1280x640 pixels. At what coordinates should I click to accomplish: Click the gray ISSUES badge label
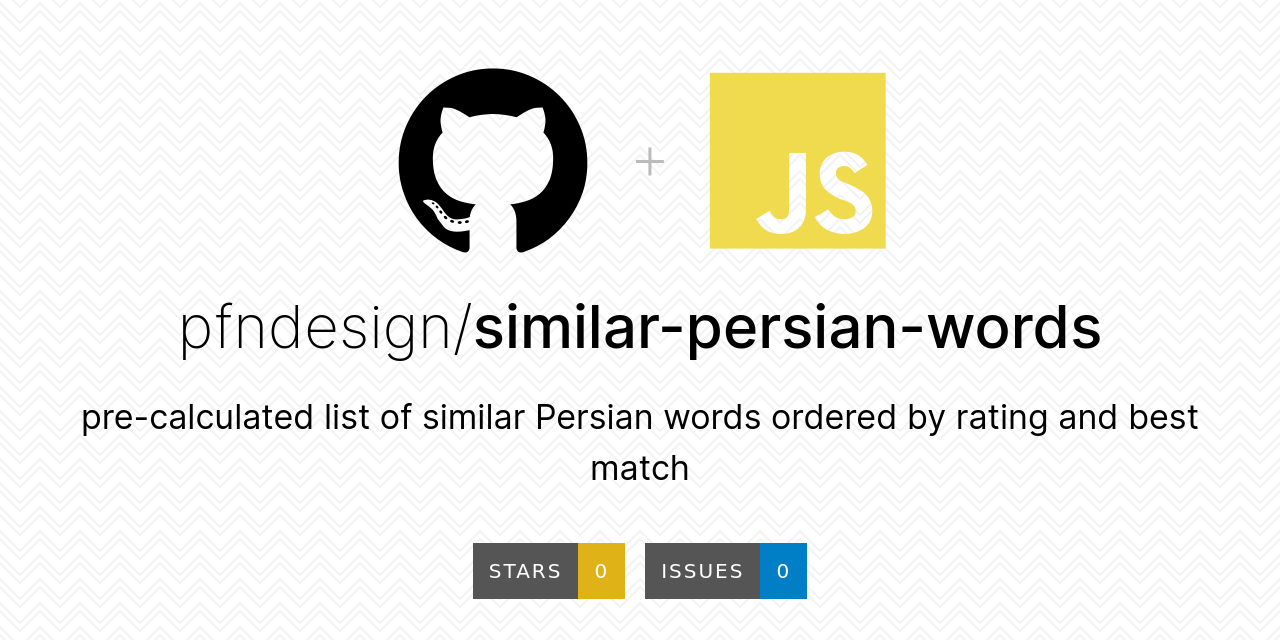tap(702, 571)
